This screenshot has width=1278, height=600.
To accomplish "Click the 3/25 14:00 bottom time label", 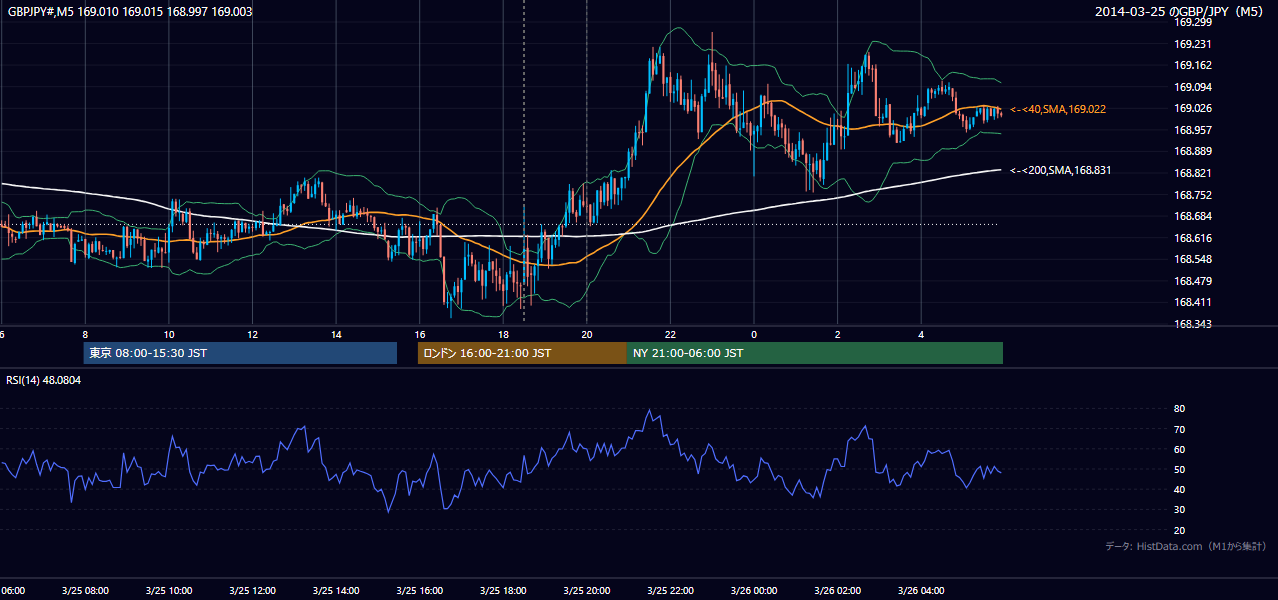I will [335, 591].
